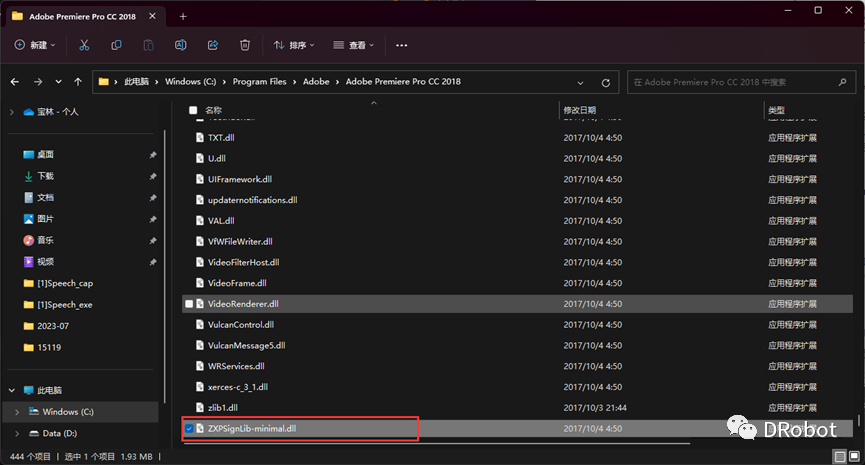Select the updaternotifications.dll file
The height and width of the screenshot is (465, 865).
(252, 200)
